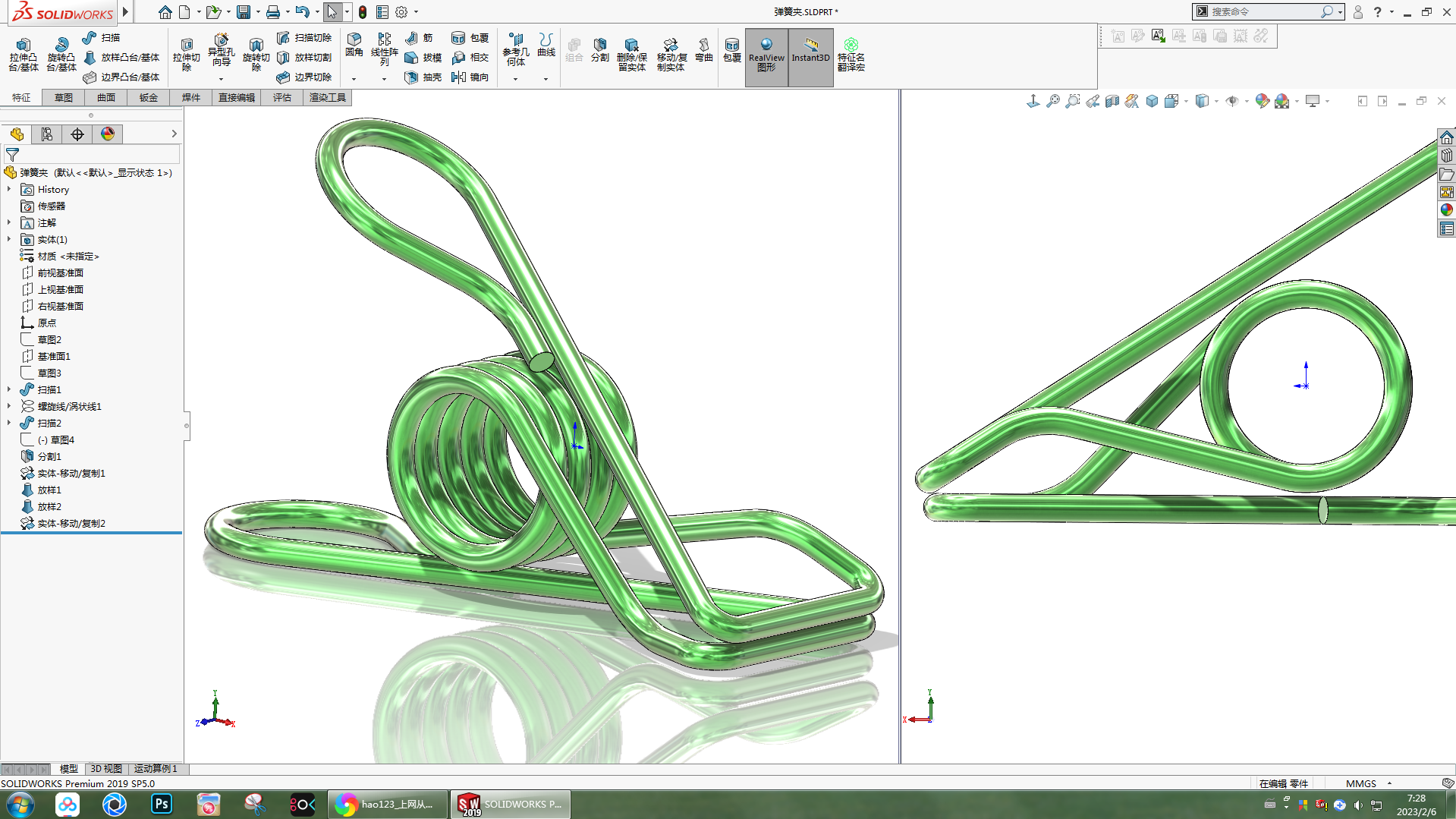The width and height of the screenshot is (1456, 819).
Task: Click the Lofted Cut (放样切割) tool
Action: click(x=304, y=57)
